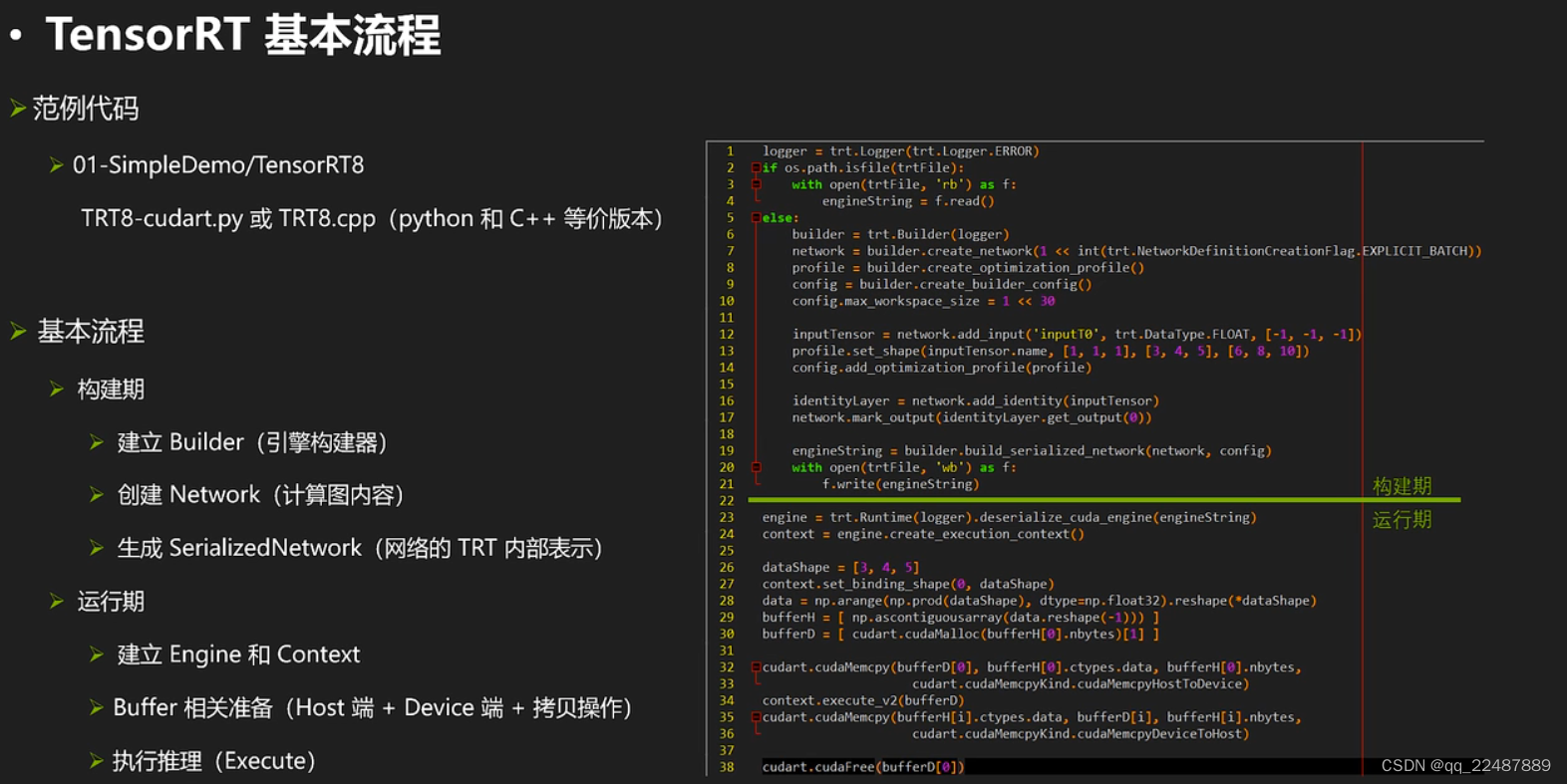Screen dimensions: 1567x784
Task: Click code line 'data = np.arange'
Action: pos(1039,601)
